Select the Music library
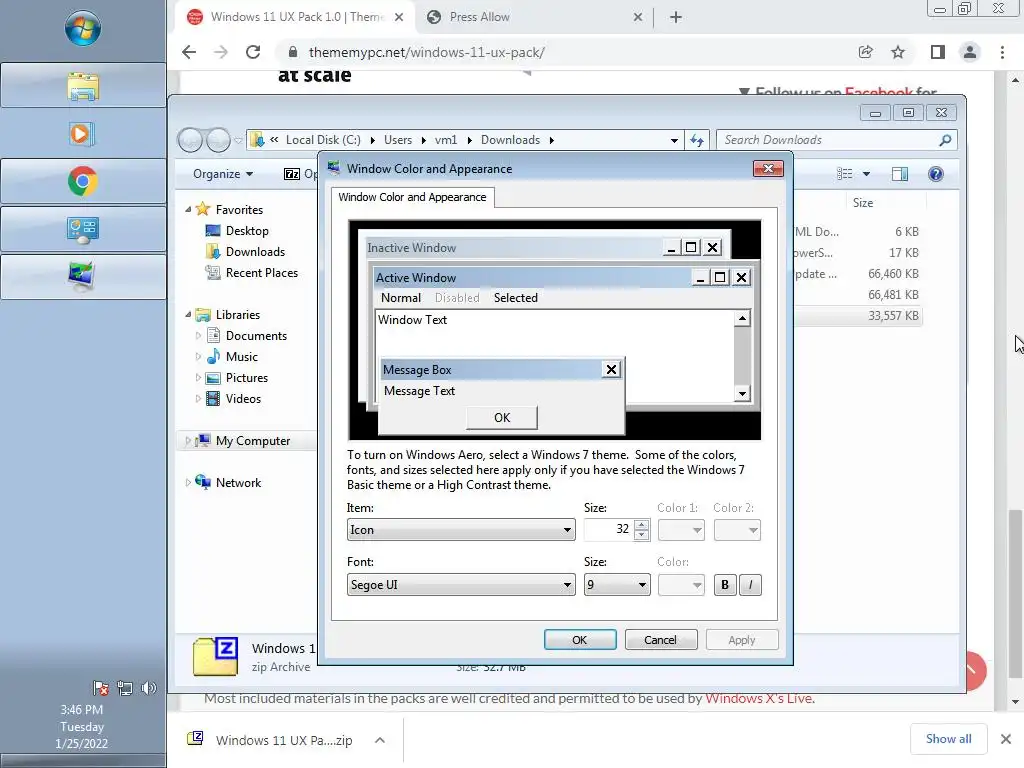 [242, 357]
